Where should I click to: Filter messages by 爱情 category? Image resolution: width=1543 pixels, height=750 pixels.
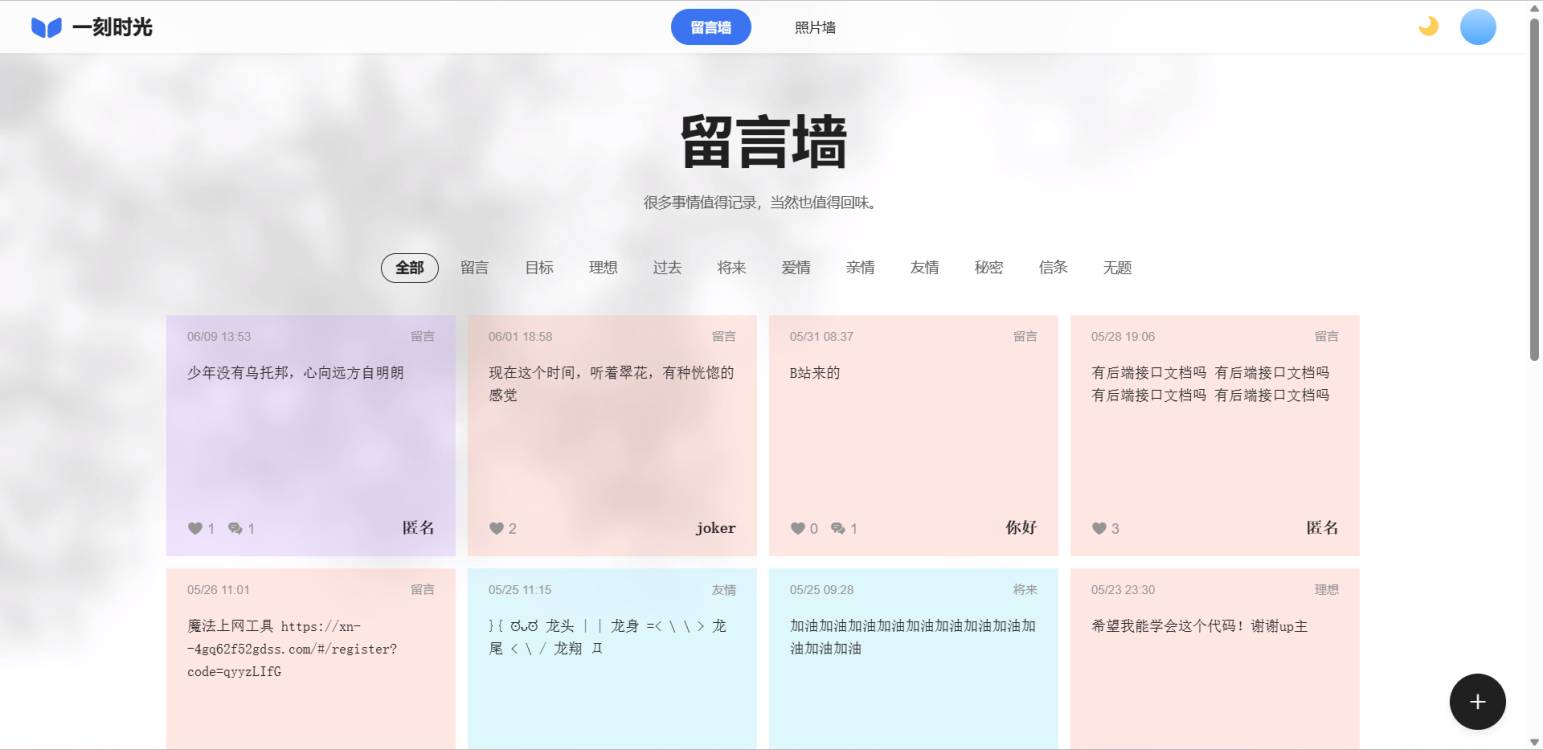796,268
